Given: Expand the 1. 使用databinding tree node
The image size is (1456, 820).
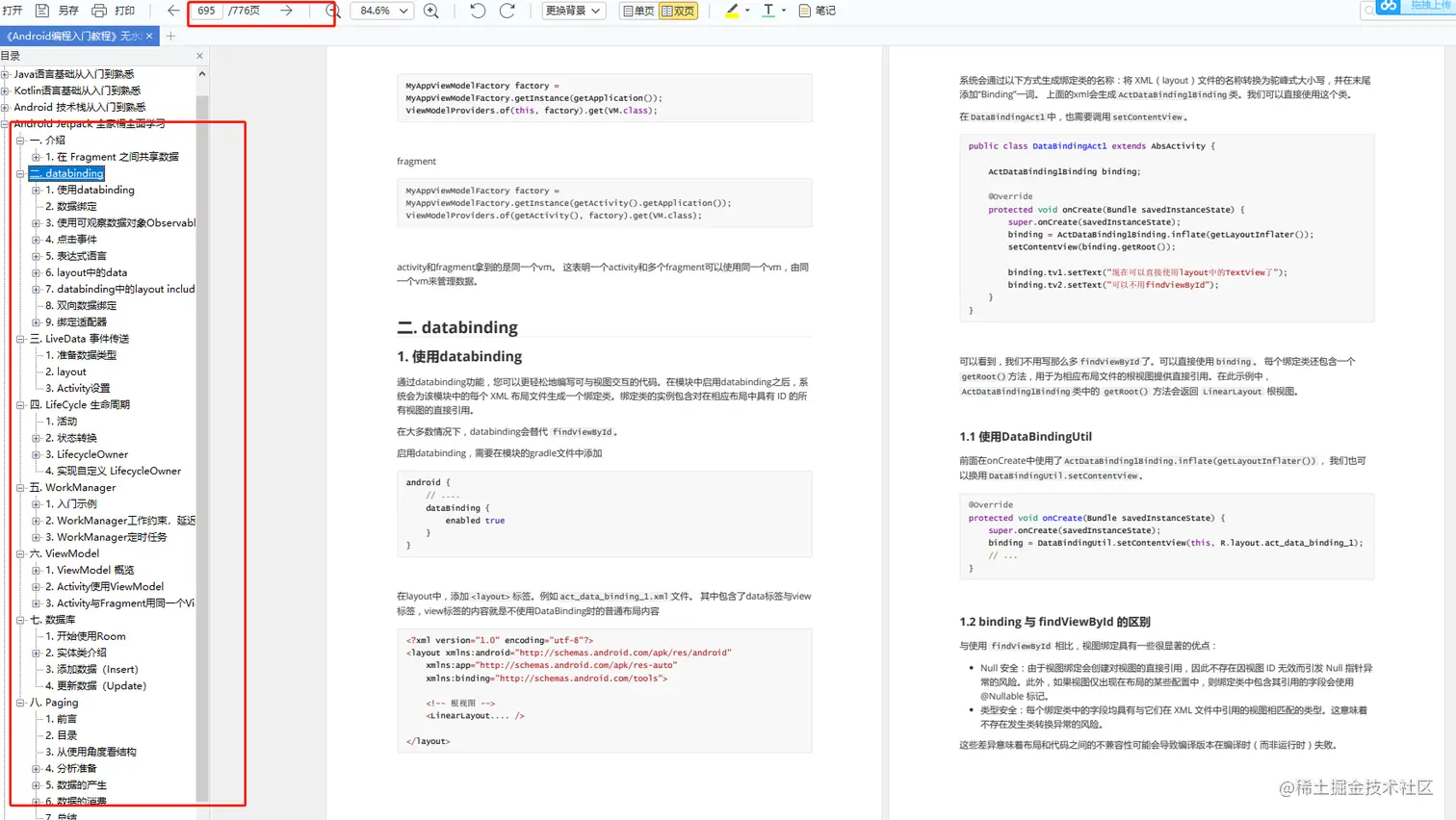Looking at the screenshot, I should [36, 190].
